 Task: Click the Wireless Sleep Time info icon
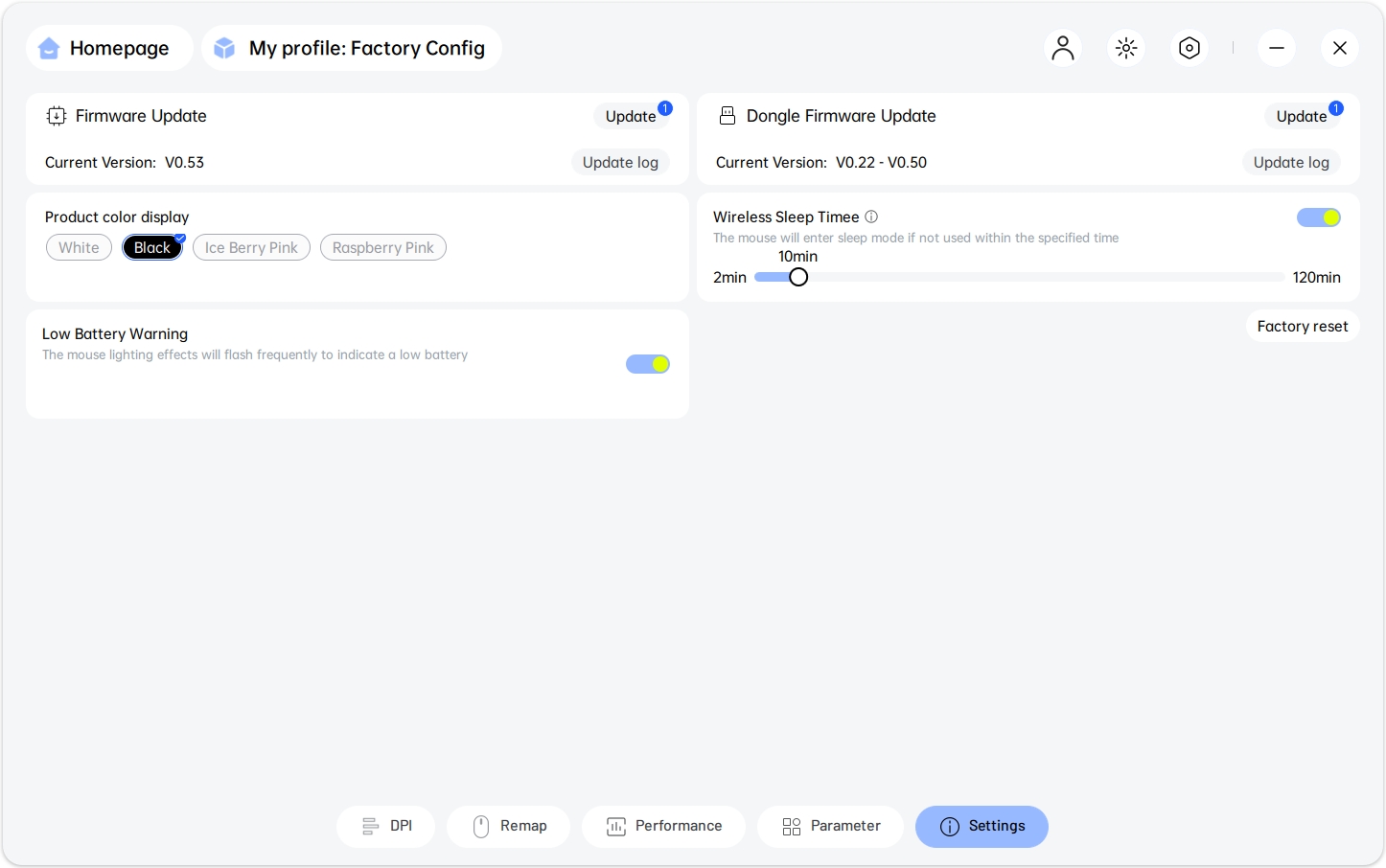[x=871, y=217]
